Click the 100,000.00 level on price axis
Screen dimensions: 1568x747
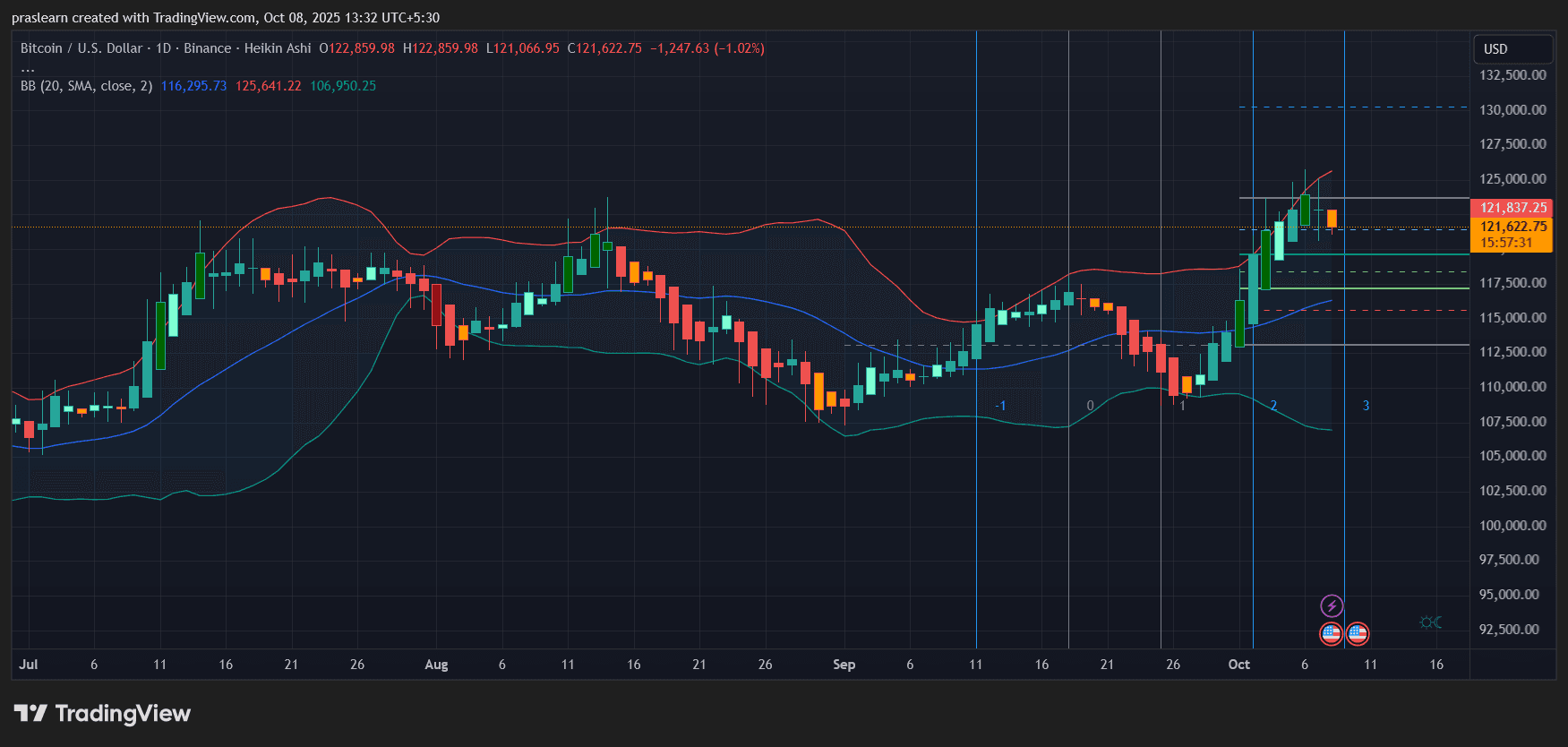click(x=1512, y=525)
